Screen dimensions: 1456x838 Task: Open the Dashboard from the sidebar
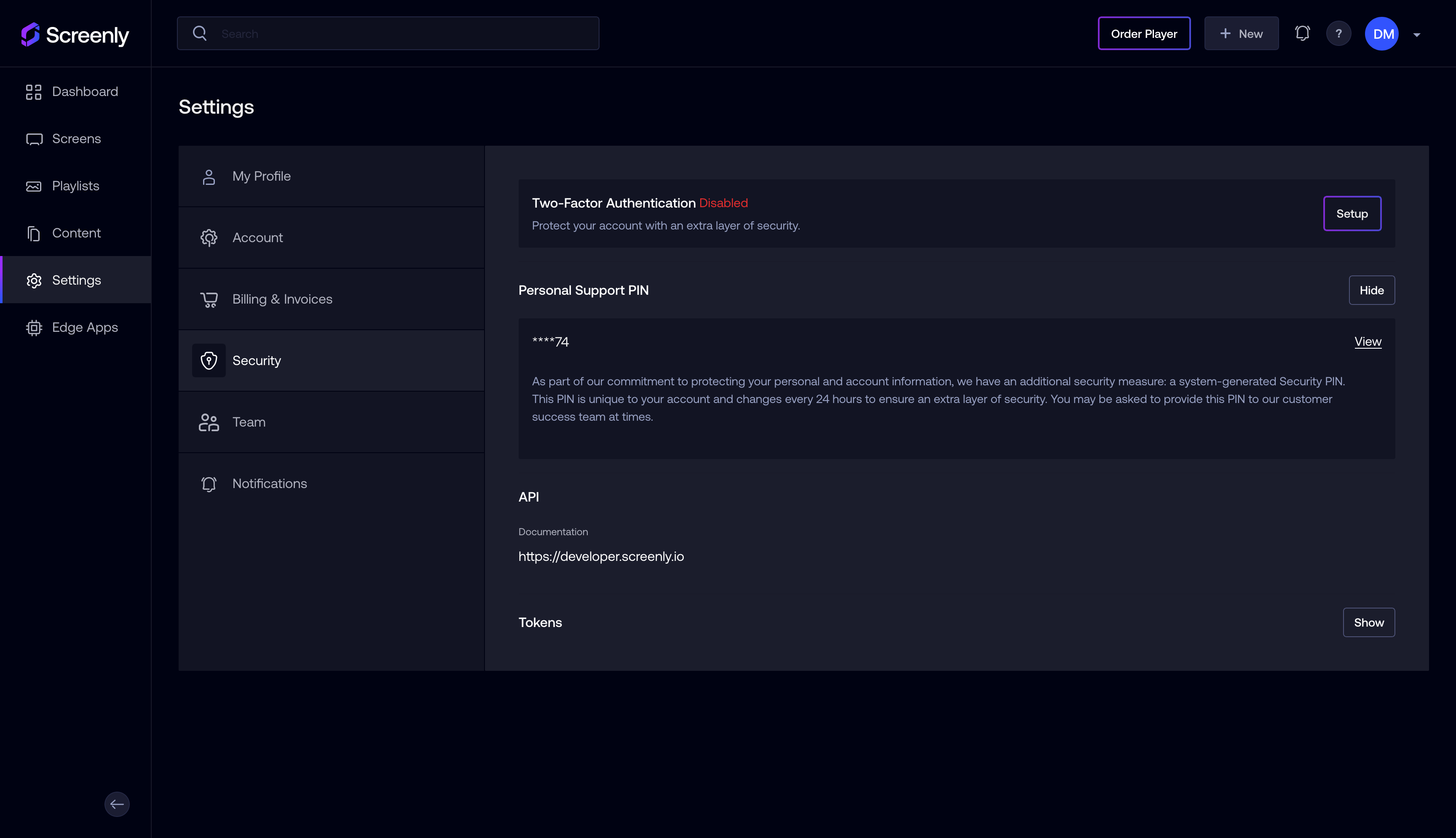pyautogui.click(x=85, y=91)
